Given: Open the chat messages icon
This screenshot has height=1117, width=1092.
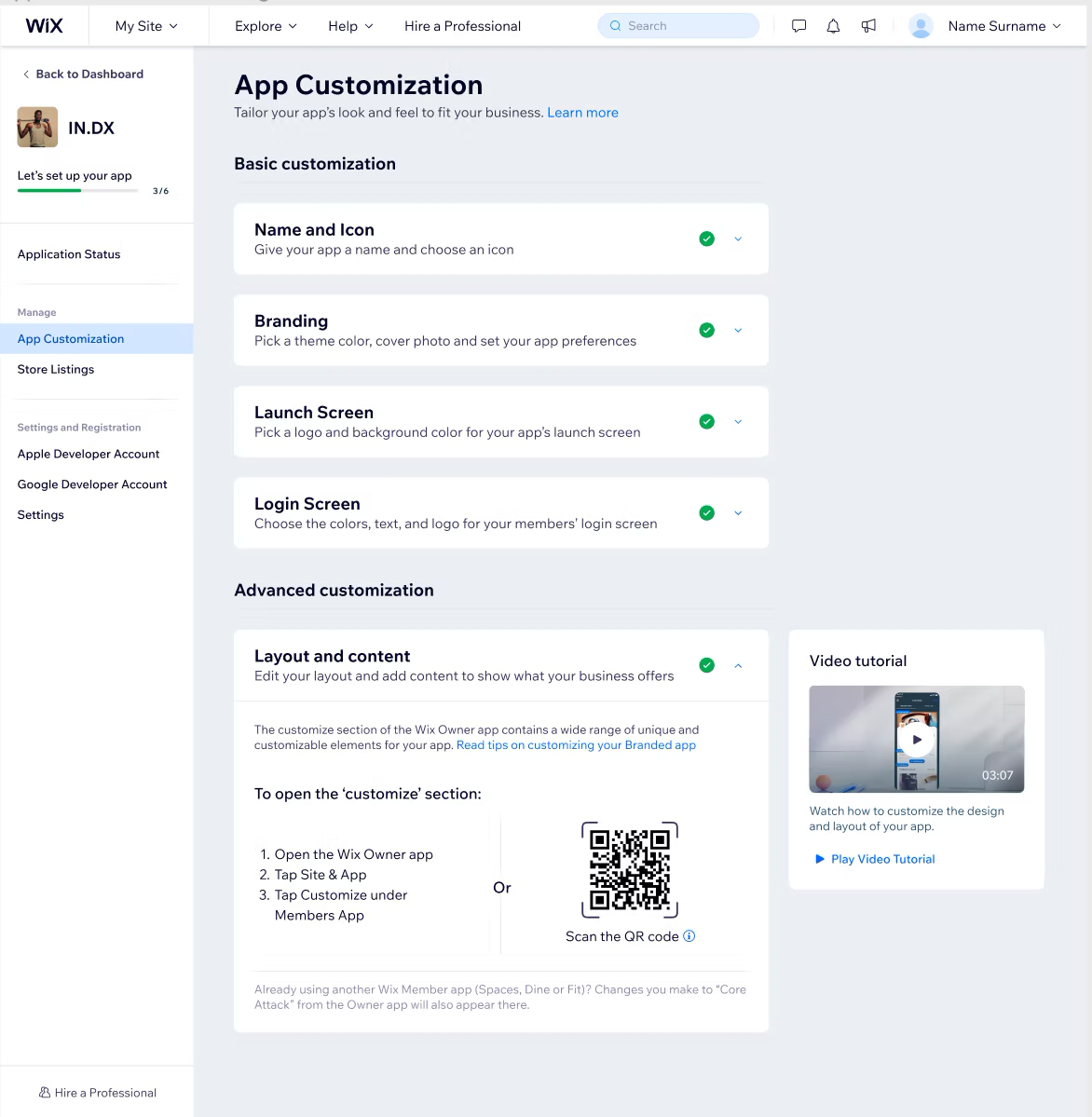Looking at the screenshot, I should (x=799, y=26).
